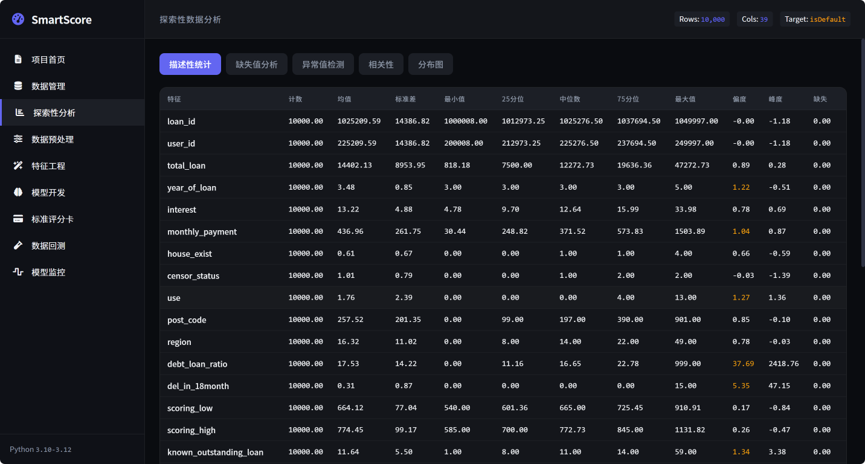
Task: Go to 数据管理 in sidebar
Action: coord(72,86)
